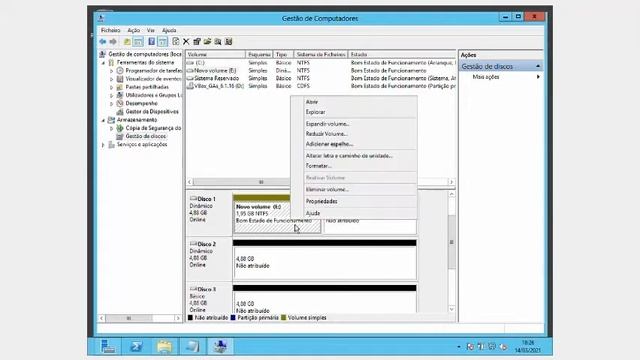Click the last toolbar icon (settings list)
Image resolution: width=640 pixels, height=360 pixels.
pyautogui.click(x=229, y=42)
